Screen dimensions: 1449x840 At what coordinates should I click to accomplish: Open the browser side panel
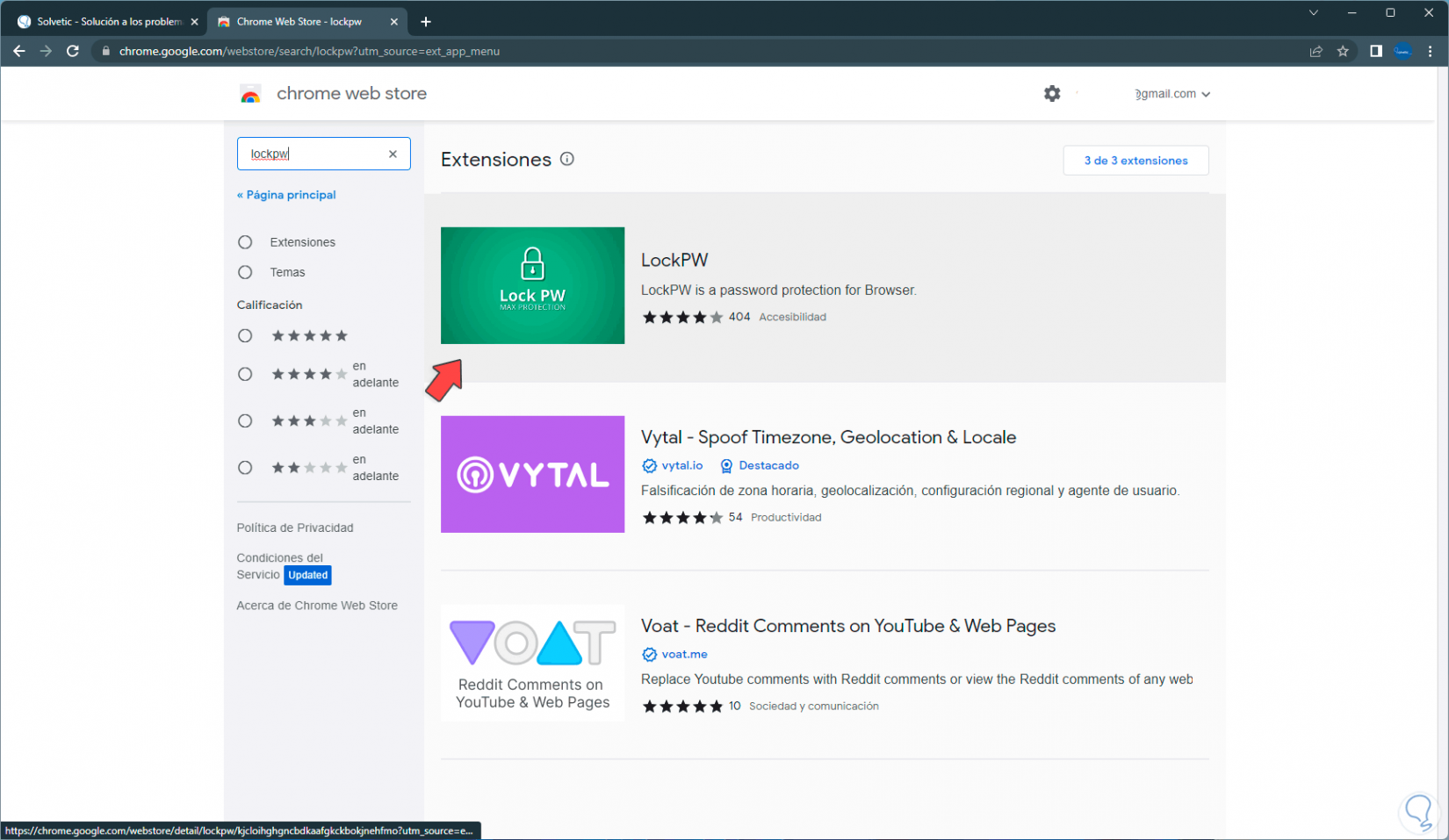pos(1376,51)
